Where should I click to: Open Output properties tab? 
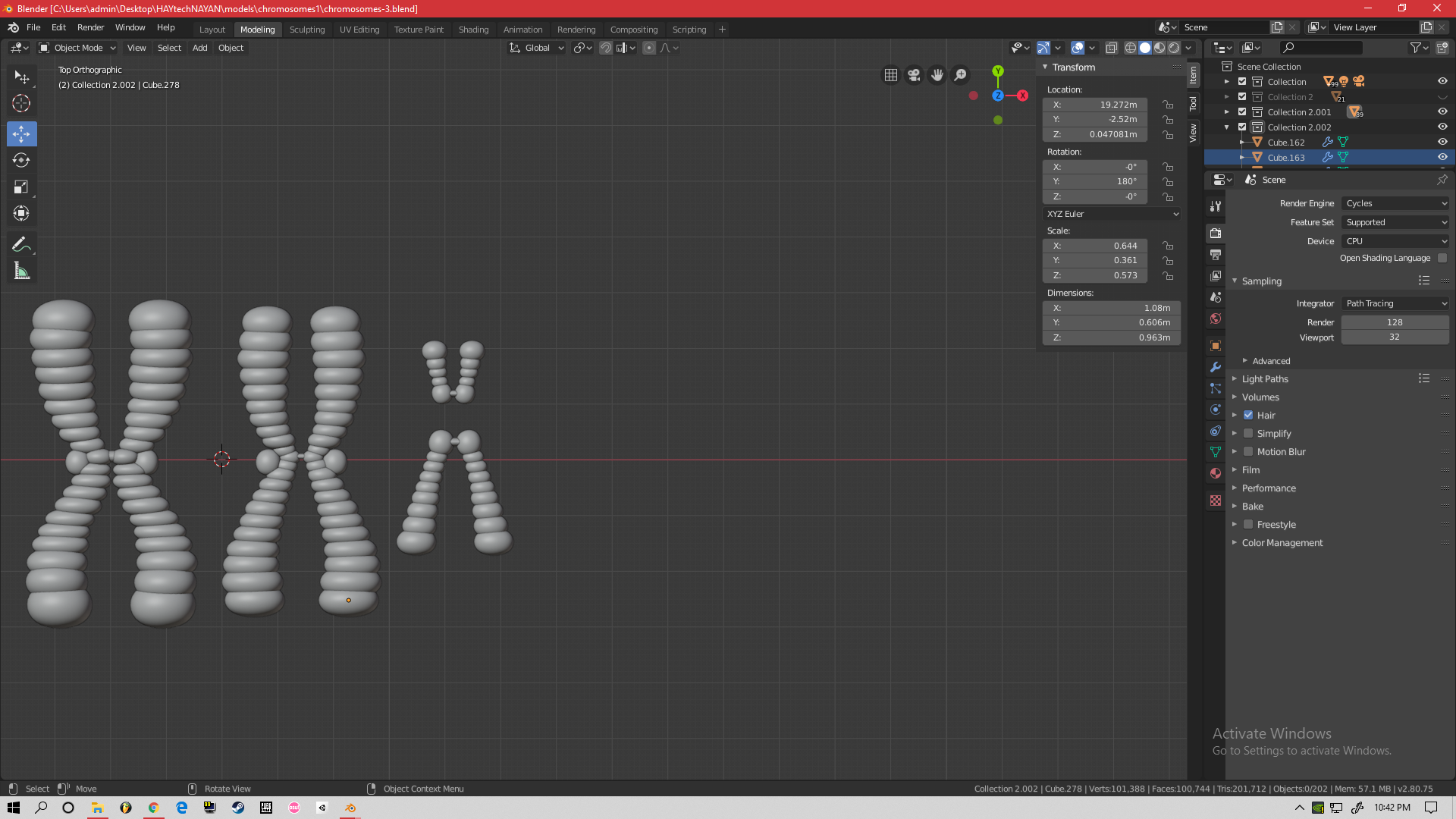pyautogui.click(x=1216, y=254)
